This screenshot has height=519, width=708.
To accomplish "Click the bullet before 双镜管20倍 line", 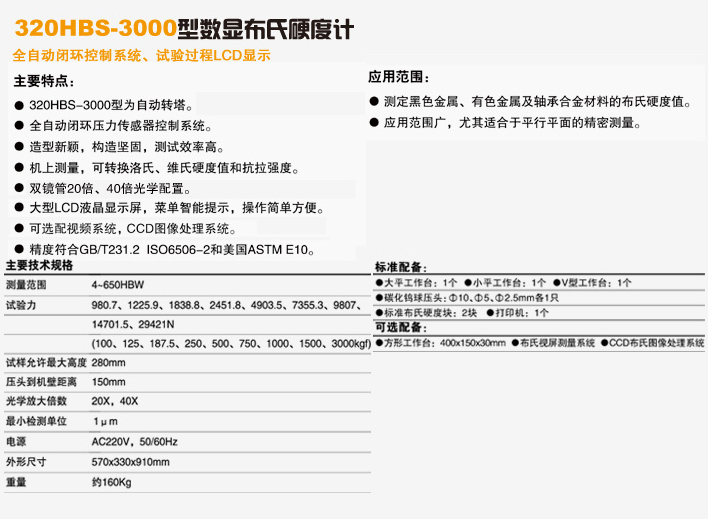I will 19,188.
